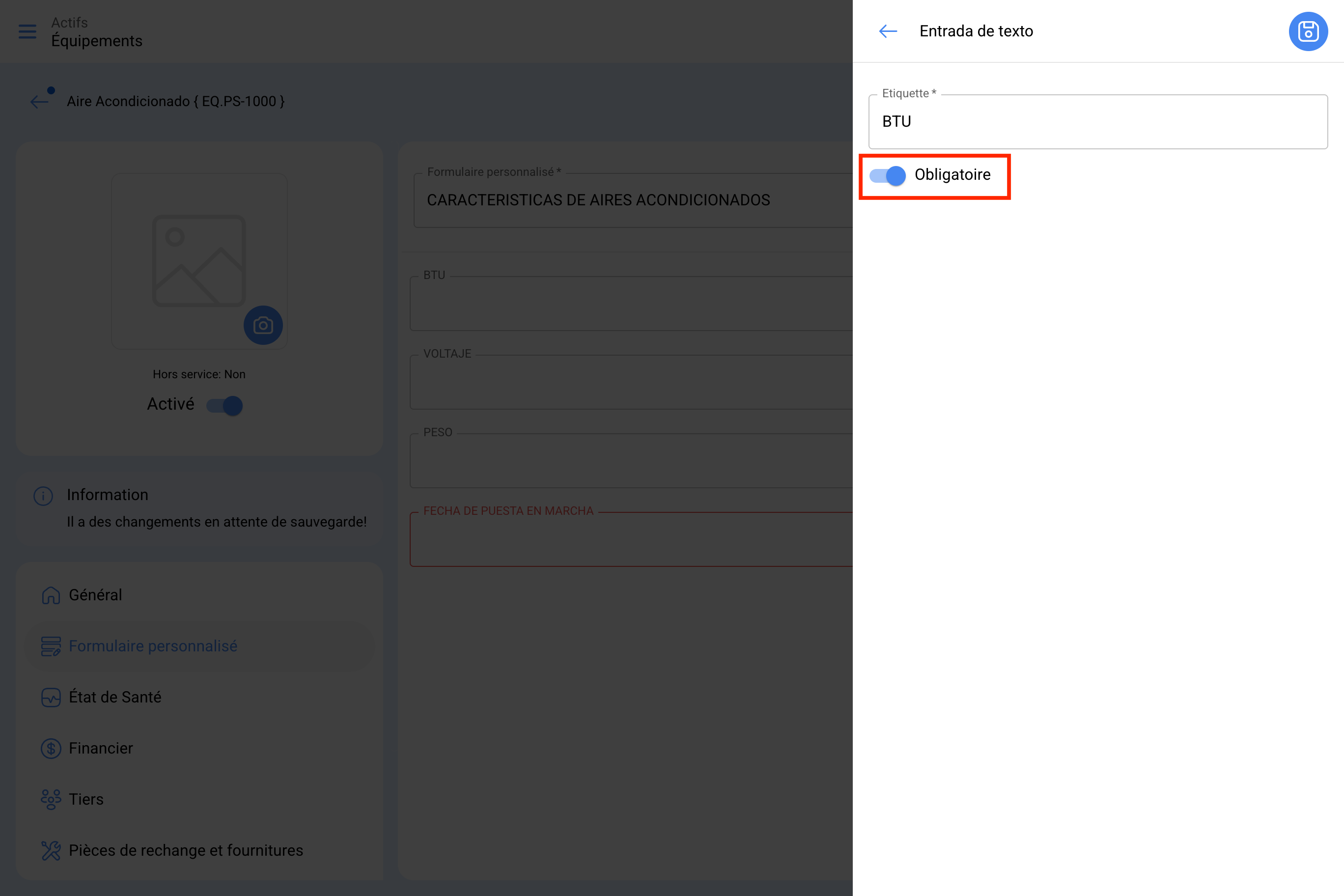
Task: Toggle the Activé switch
Action: [x=224, y=406]
